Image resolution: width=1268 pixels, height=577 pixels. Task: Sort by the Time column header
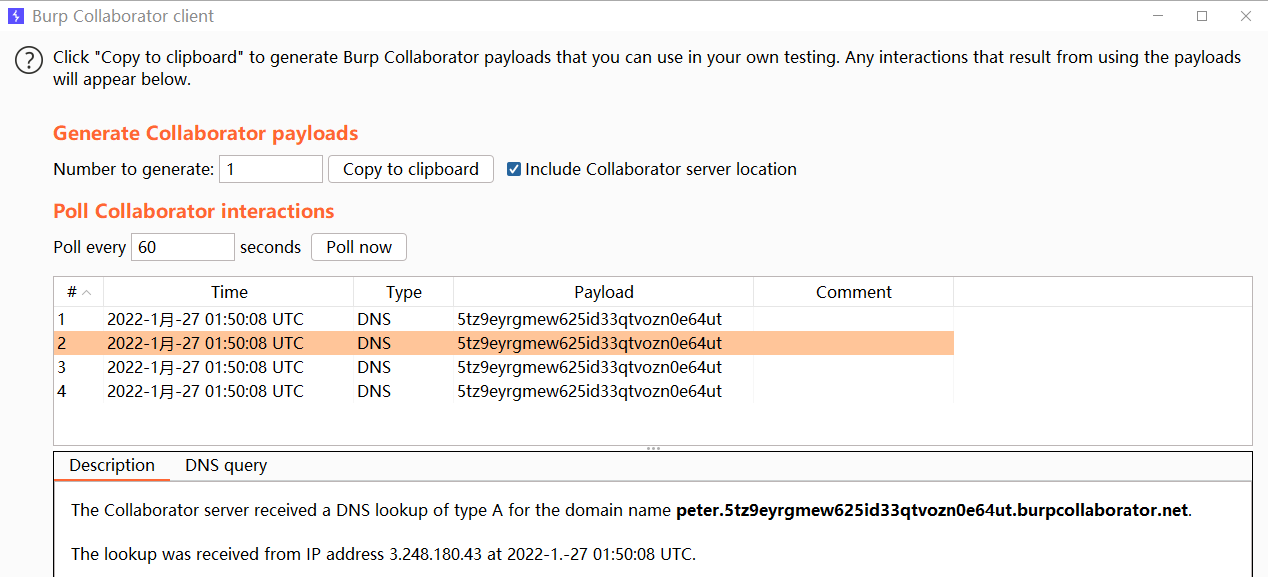(229, 292)
